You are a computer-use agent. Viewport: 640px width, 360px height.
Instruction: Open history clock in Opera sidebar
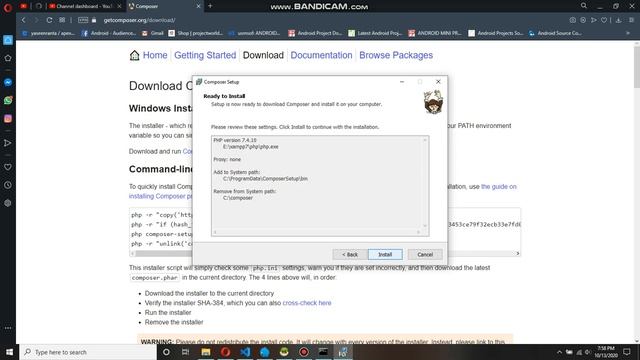[8, 185]
